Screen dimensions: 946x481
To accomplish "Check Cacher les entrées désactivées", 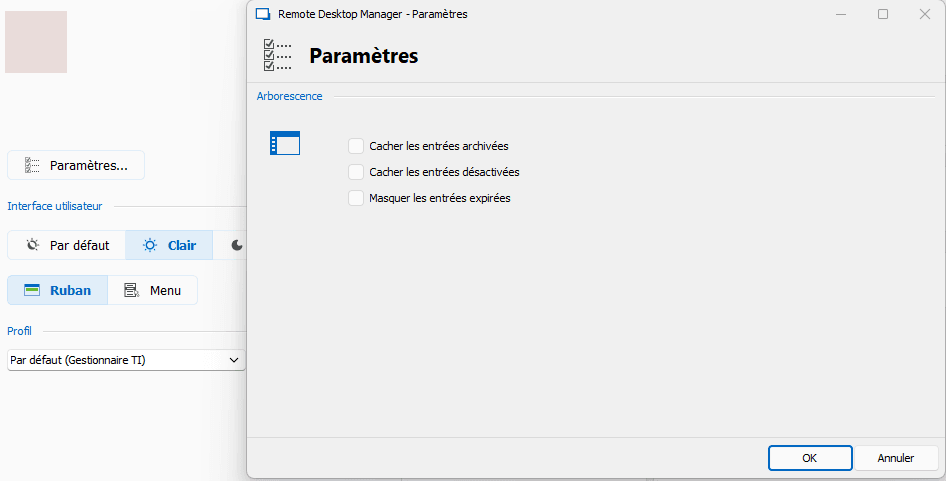I will coord(356,172).
